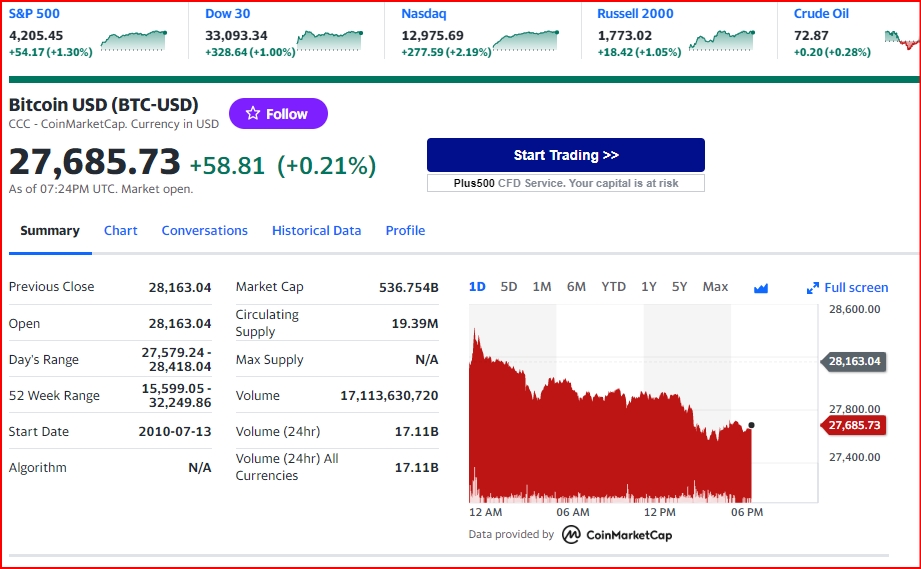Click the current price dot on chart
This screenshot has height=569, width=921.
coord(751,425)
